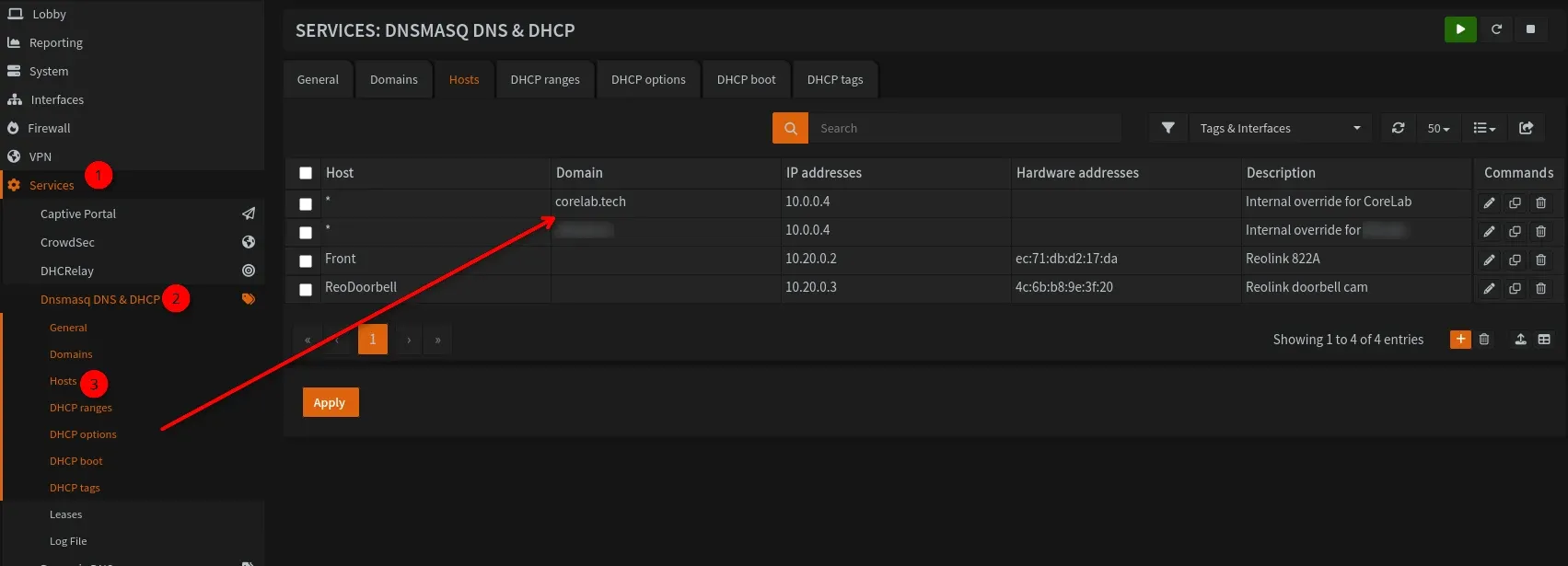Viewport: 1568px width, 566px height.
Task: Add a new host with plus button
Action: coord(1460,340)
